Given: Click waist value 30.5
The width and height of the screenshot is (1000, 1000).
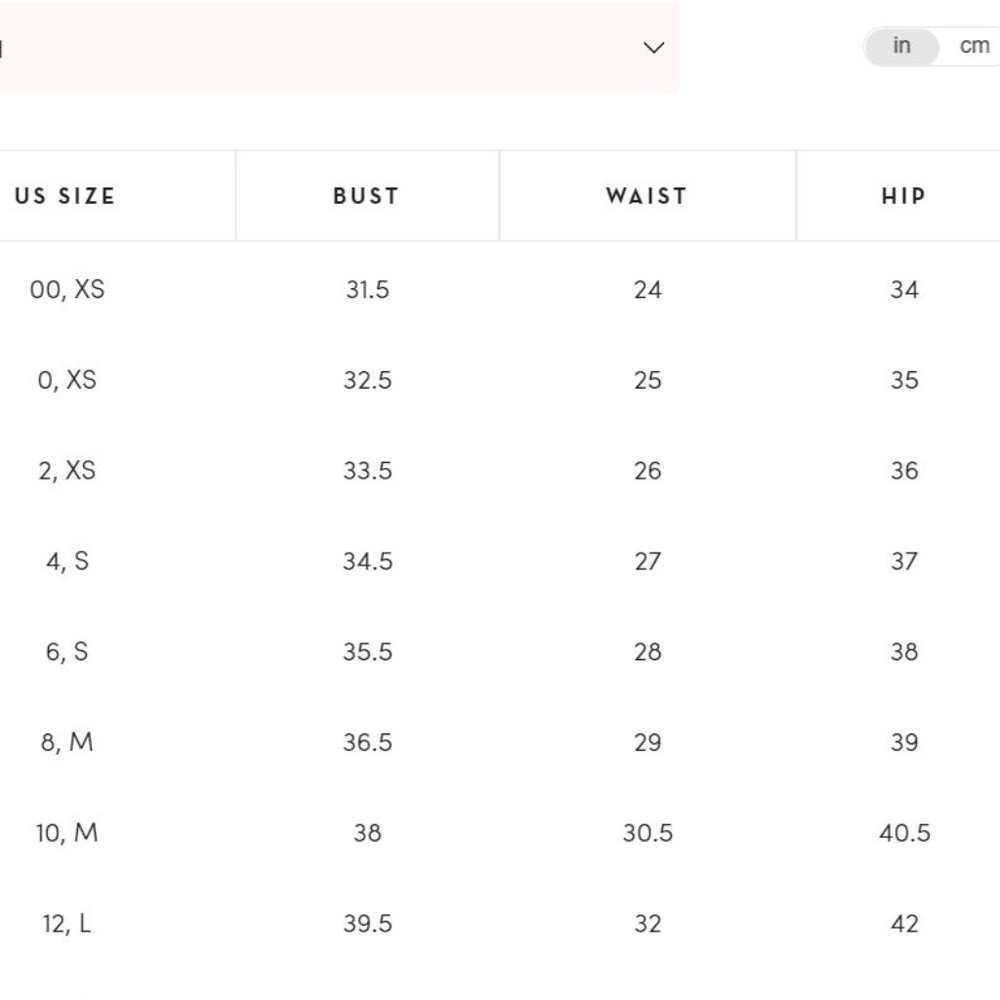Looking at the screenshot, I should pos(647,833).
